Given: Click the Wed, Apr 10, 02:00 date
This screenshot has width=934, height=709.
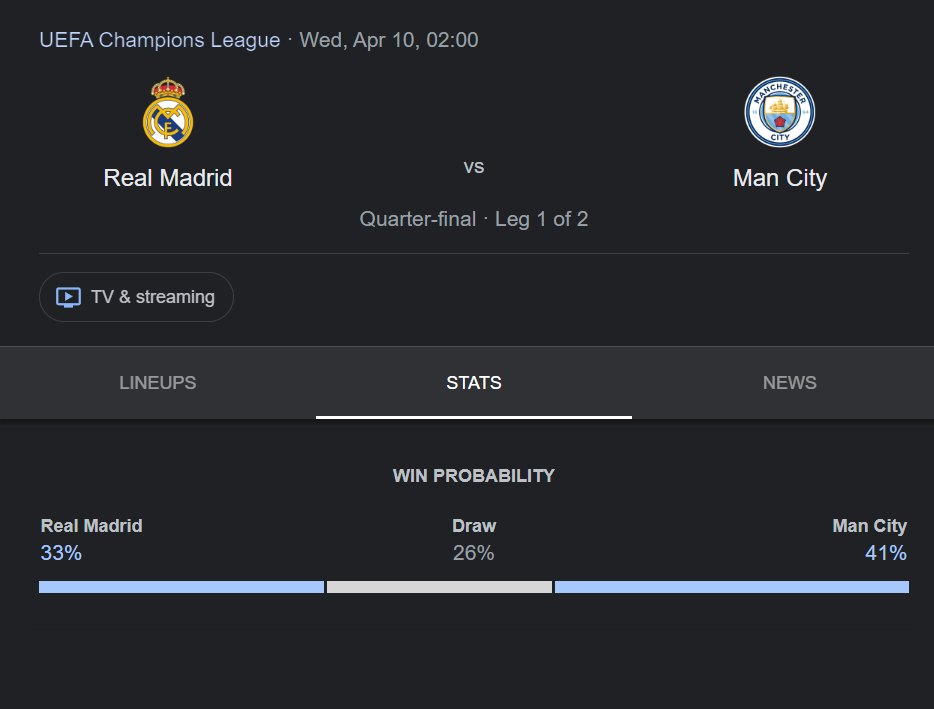Looking at the screenshot, I should pyautogui.click(x=389, y=40).
